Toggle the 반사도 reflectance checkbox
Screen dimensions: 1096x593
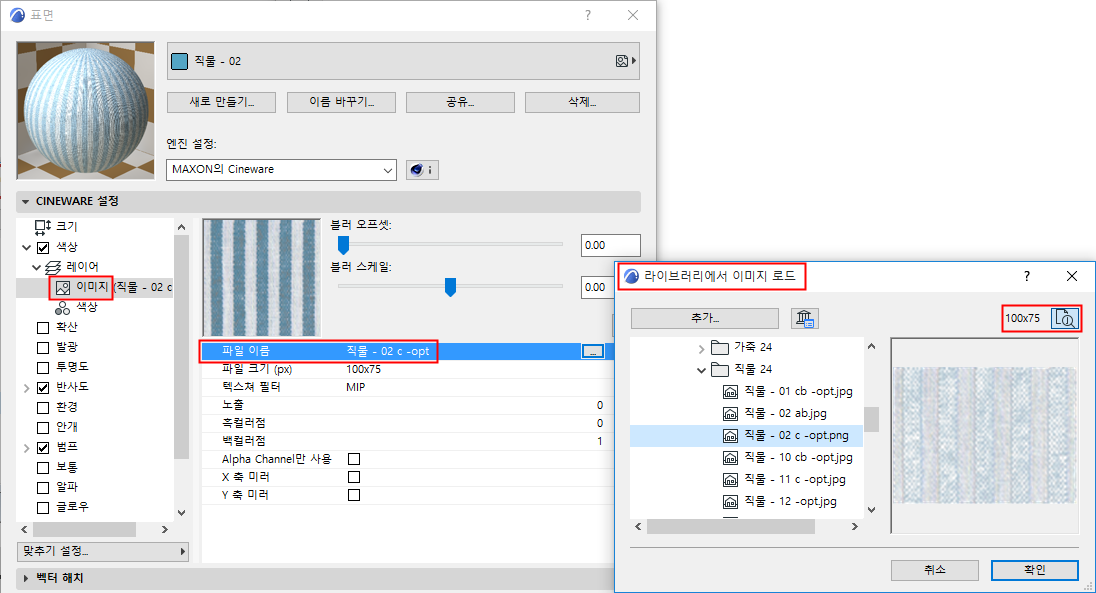tap(43, 387)
